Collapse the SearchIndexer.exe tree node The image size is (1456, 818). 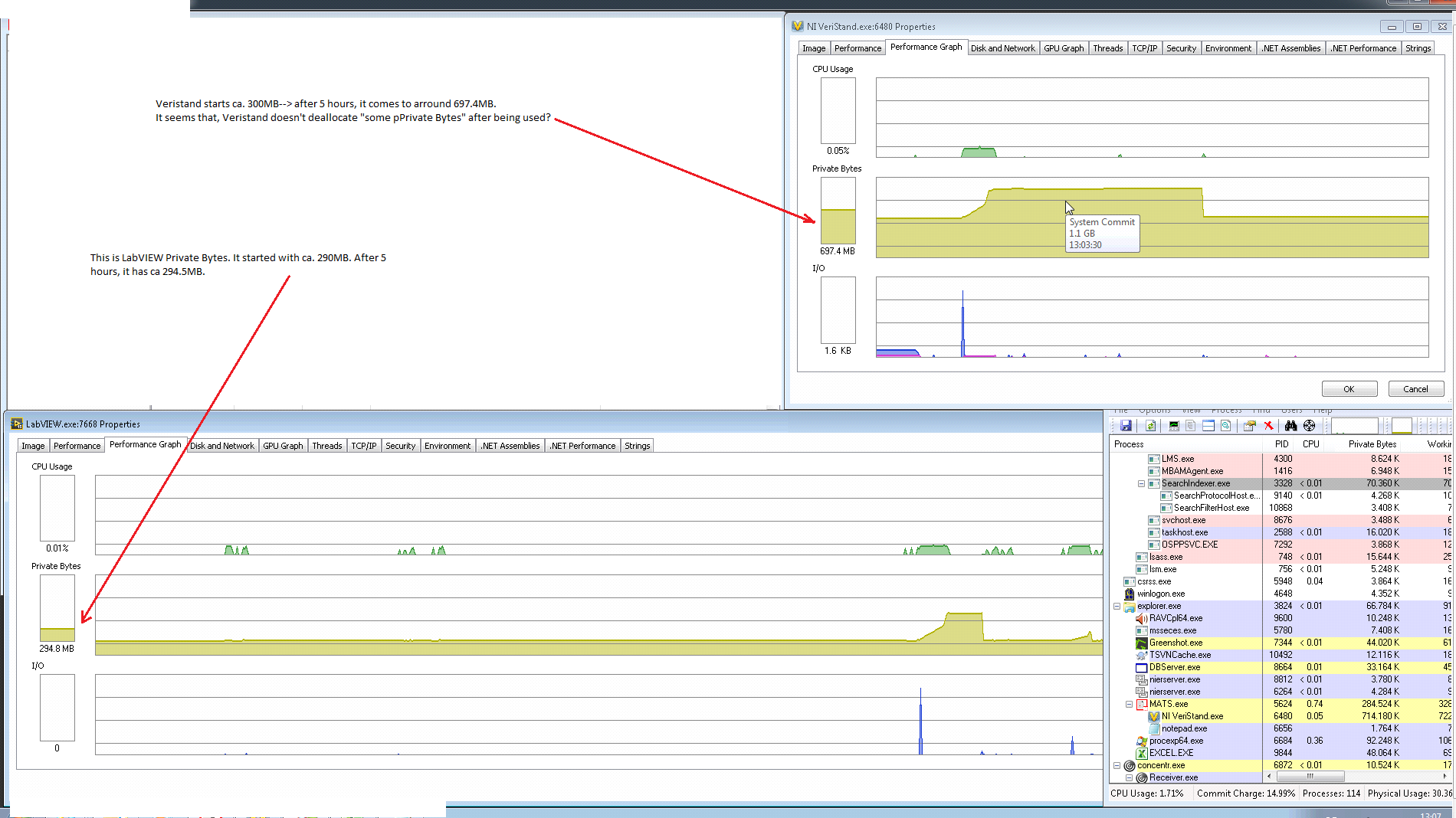coord(1141,483)
